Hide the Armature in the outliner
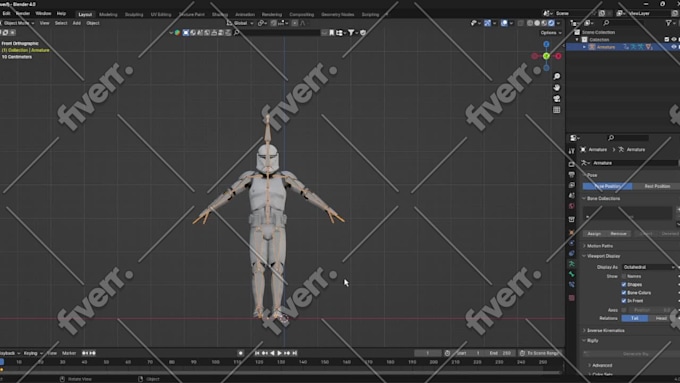 pos(673,47)
